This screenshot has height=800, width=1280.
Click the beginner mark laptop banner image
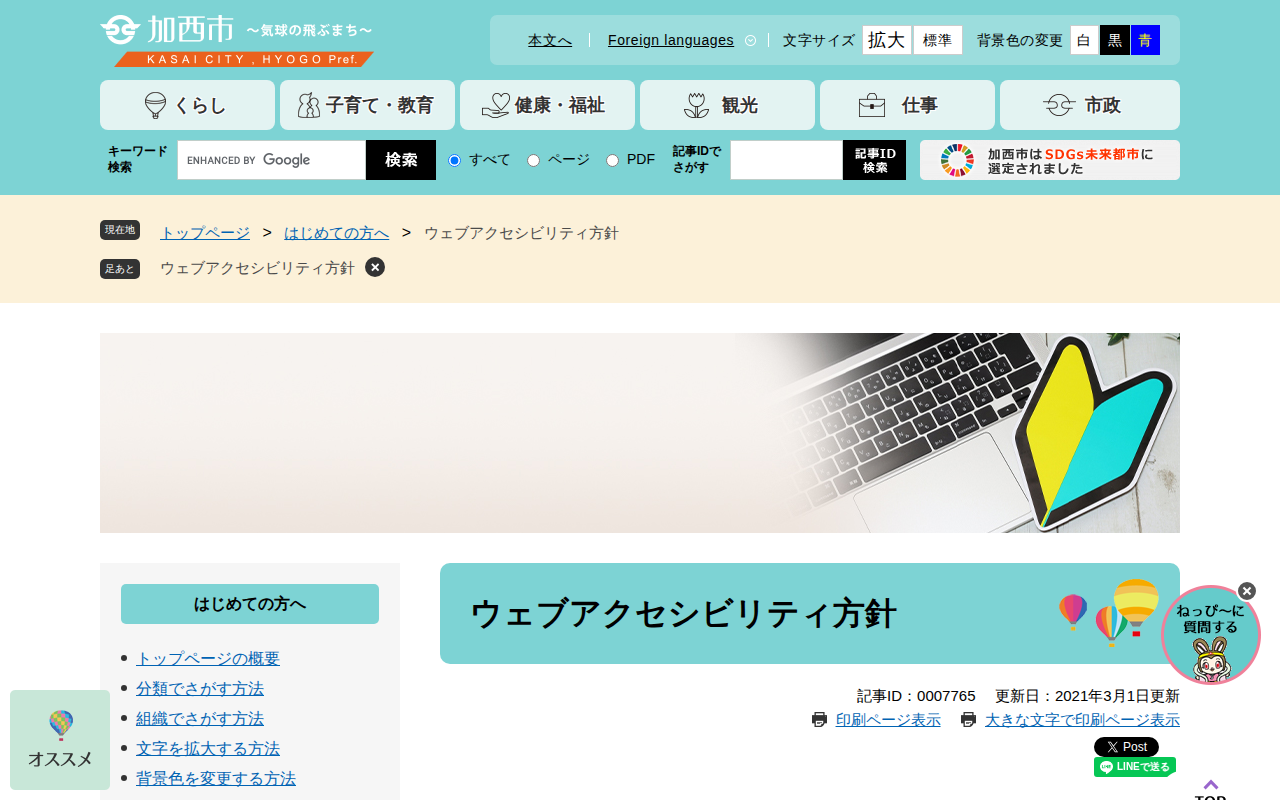click(640, 433)
